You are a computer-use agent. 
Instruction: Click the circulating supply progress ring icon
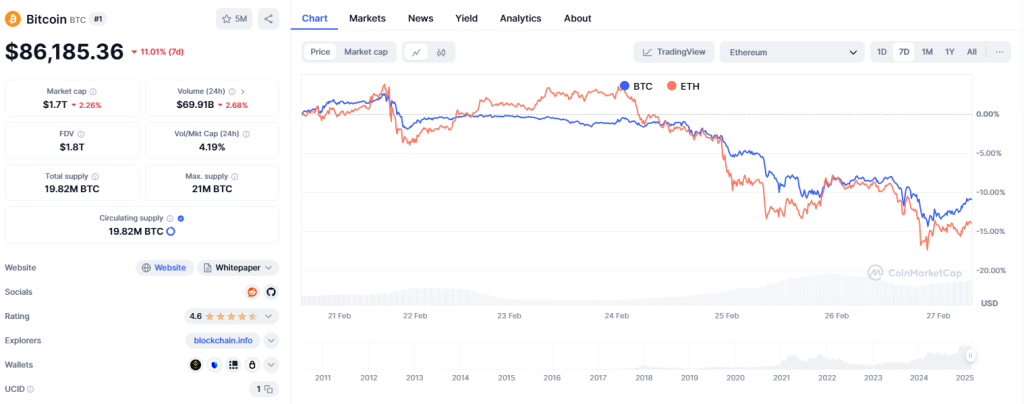click(x=170, y=231)
